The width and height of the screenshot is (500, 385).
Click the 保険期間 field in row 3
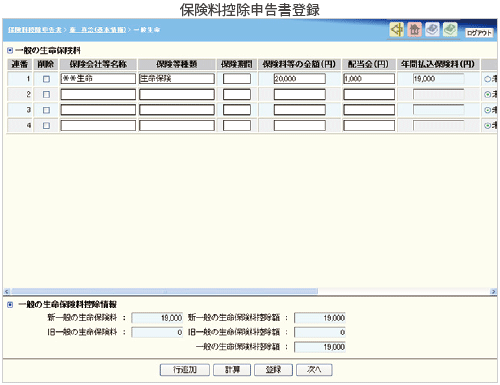tap(237, 110)
